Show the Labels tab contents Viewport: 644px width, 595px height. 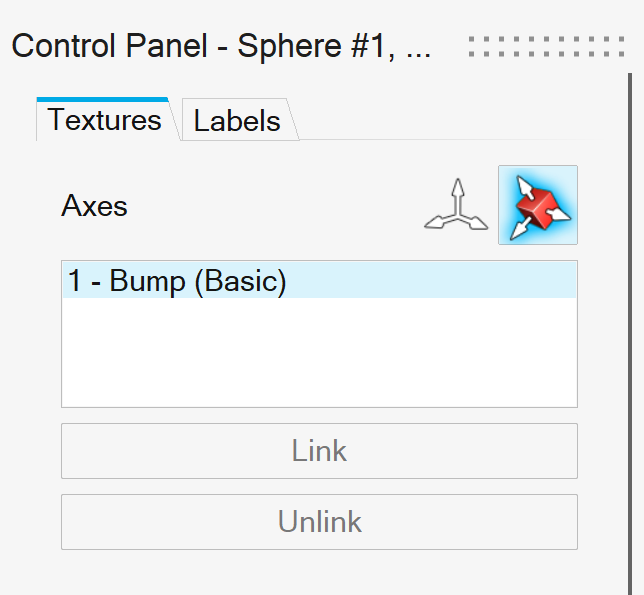[x=237, y=121]
